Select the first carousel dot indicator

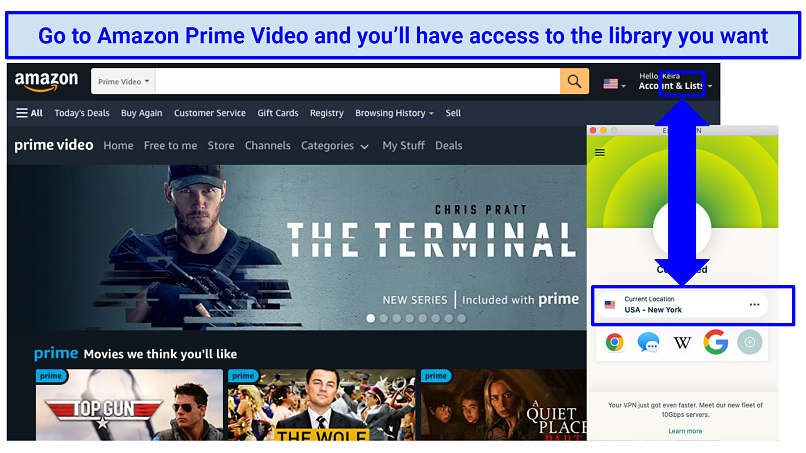coord(371,318)
